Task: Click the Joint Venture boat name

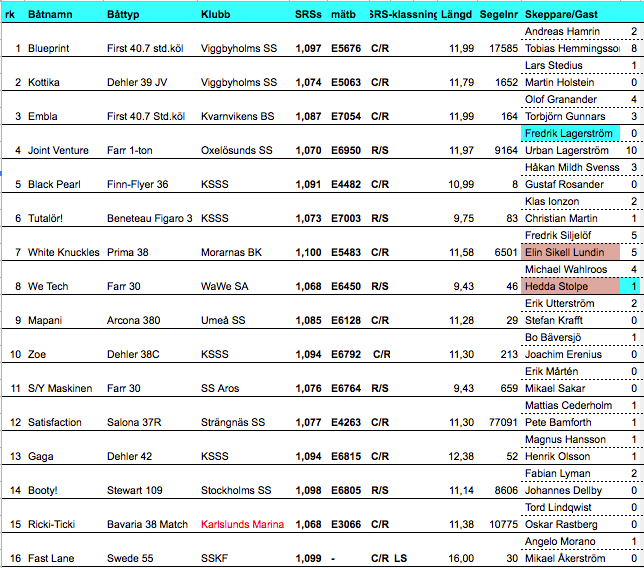Action: (59, 150)
